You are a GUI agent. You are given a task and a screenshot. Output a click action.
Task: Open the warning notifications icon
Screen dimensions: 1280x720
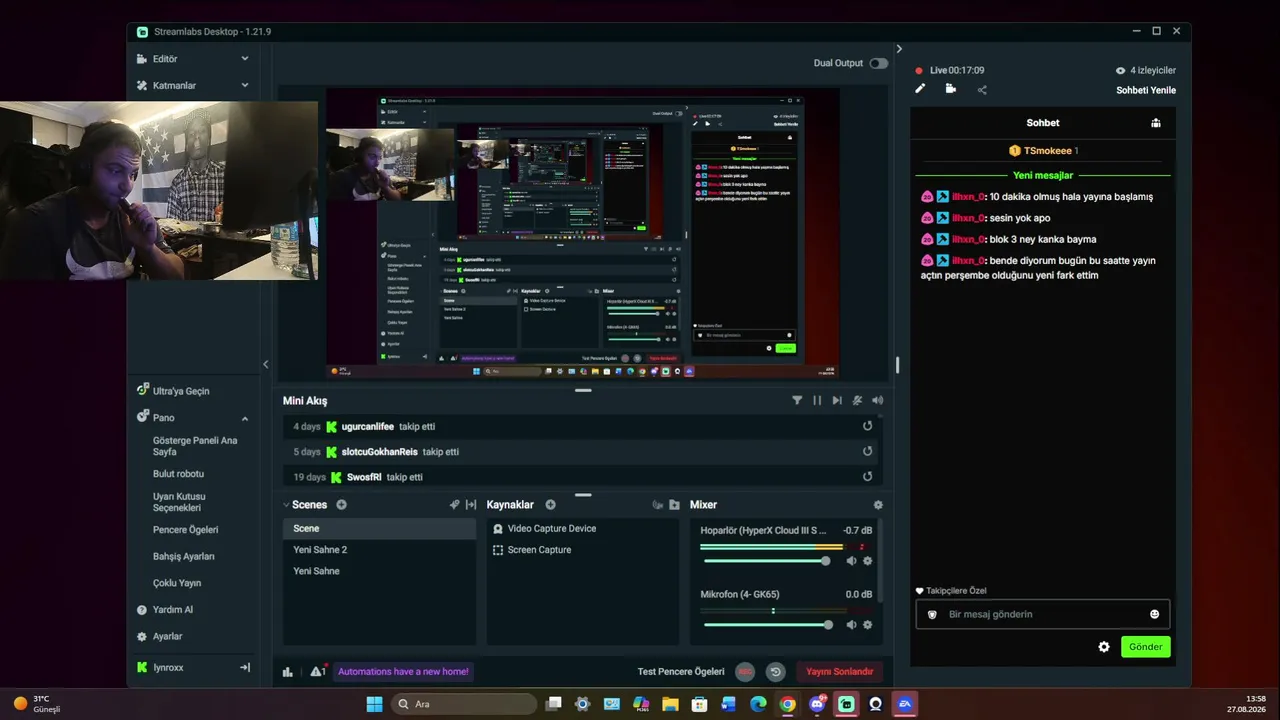tap(317, 671)
